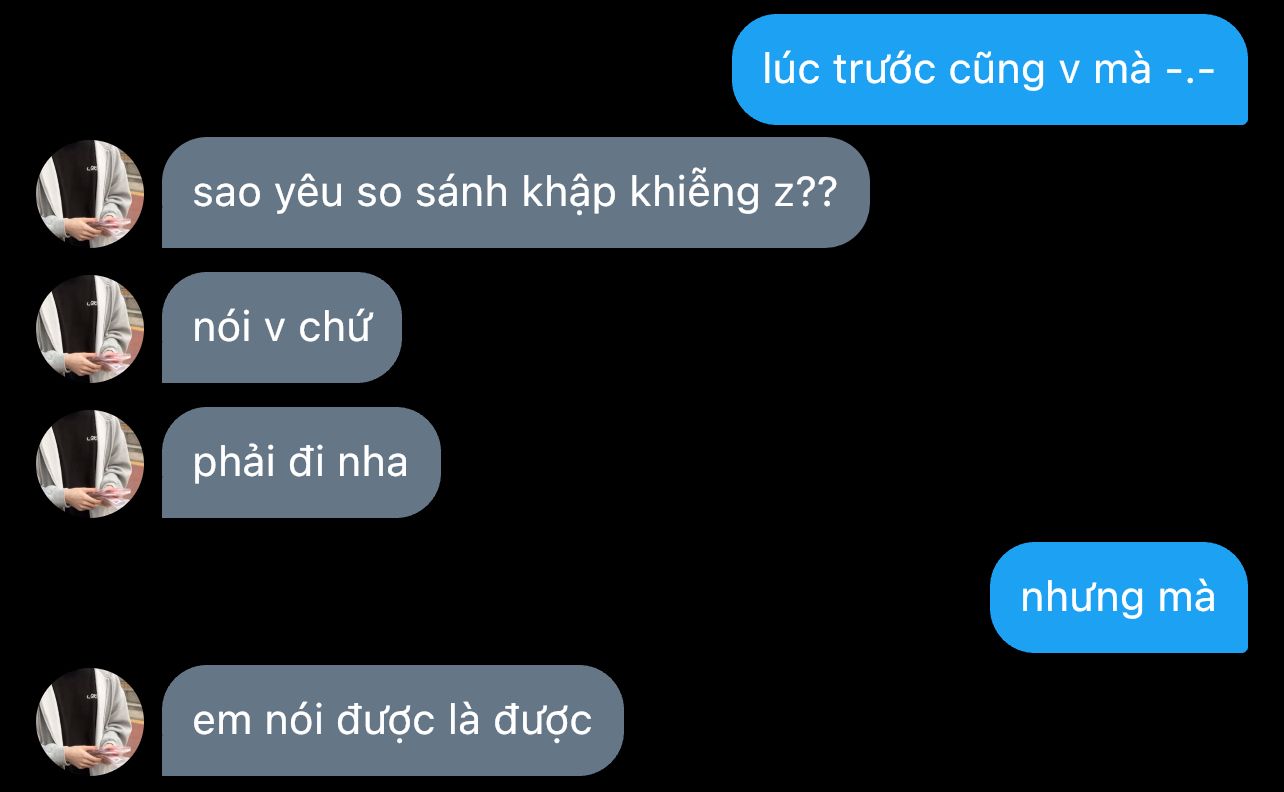The height and width of the screenshot is (792, 1284).
Task: Tap the "em nói được là được" bubble
Action: pyautogui.click(x=393, y=720)
